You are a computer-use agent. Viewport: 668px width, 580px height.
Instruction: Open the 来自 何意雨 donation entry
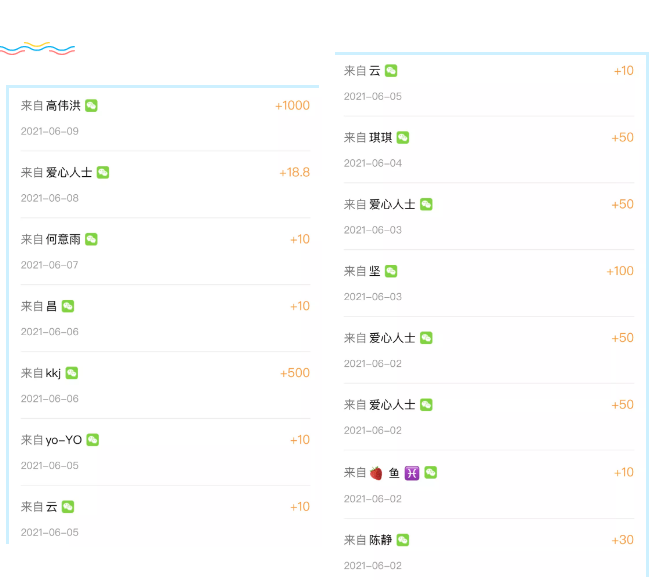coord(165,251)
